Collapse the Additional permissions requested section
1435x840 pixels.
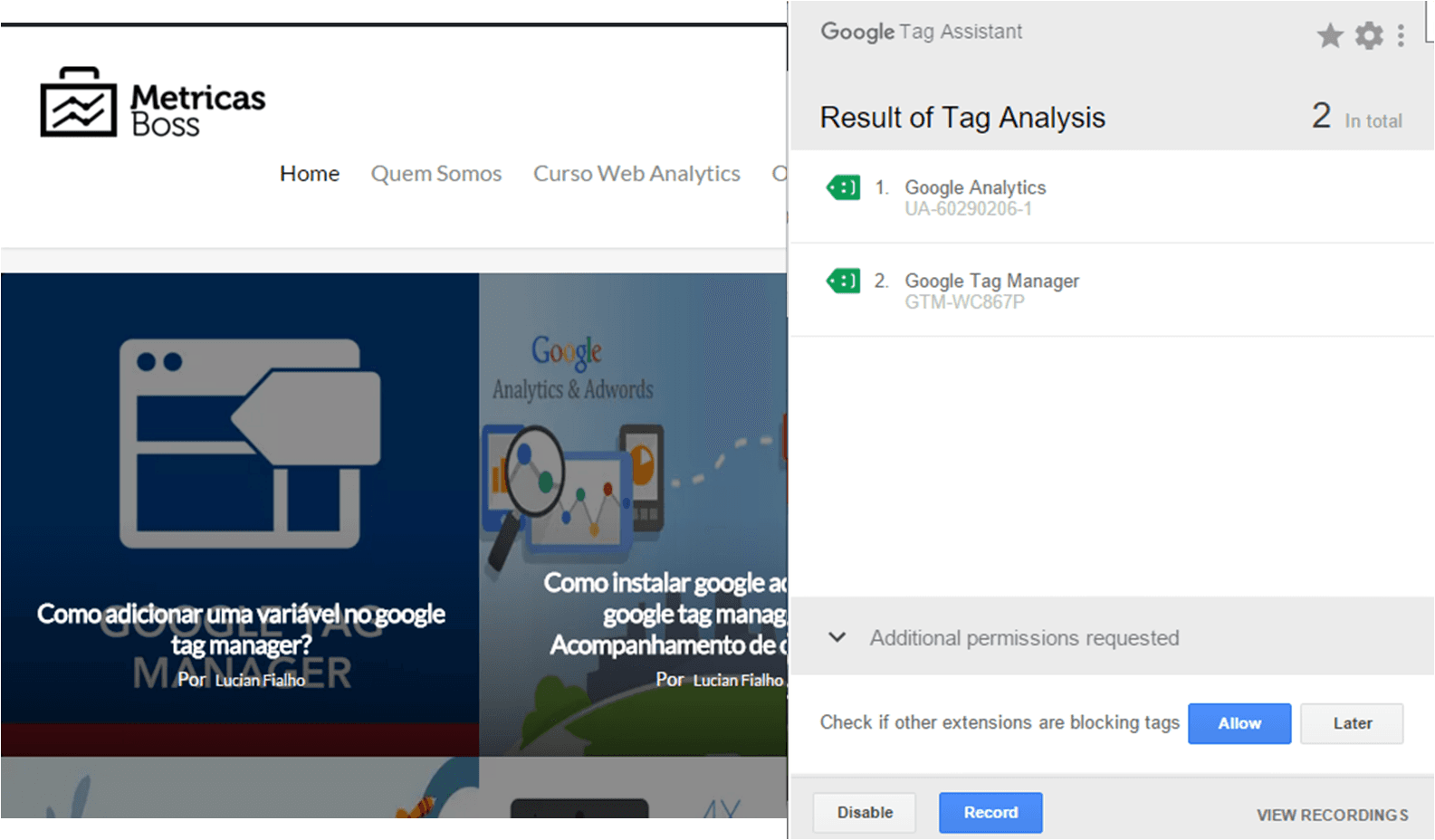tap(837, 637)
